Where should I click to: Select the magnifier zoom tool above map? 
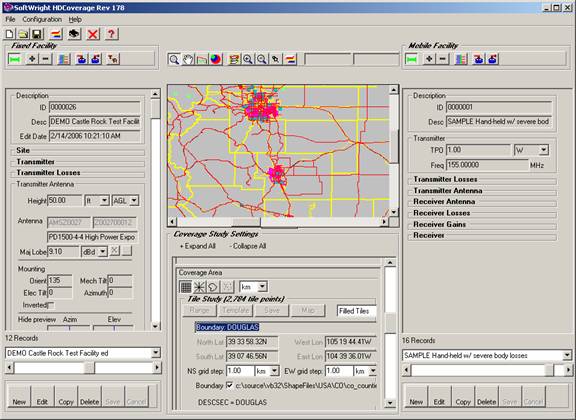[174, 59]
